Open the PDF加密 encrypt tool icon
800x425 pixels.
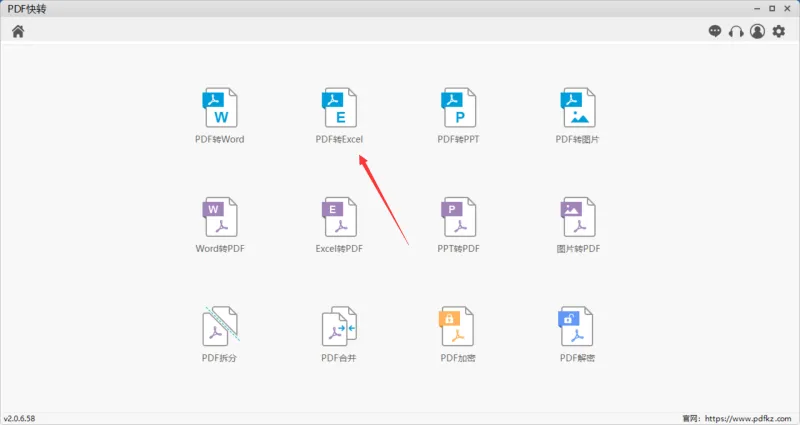click(x=457, y=326)
